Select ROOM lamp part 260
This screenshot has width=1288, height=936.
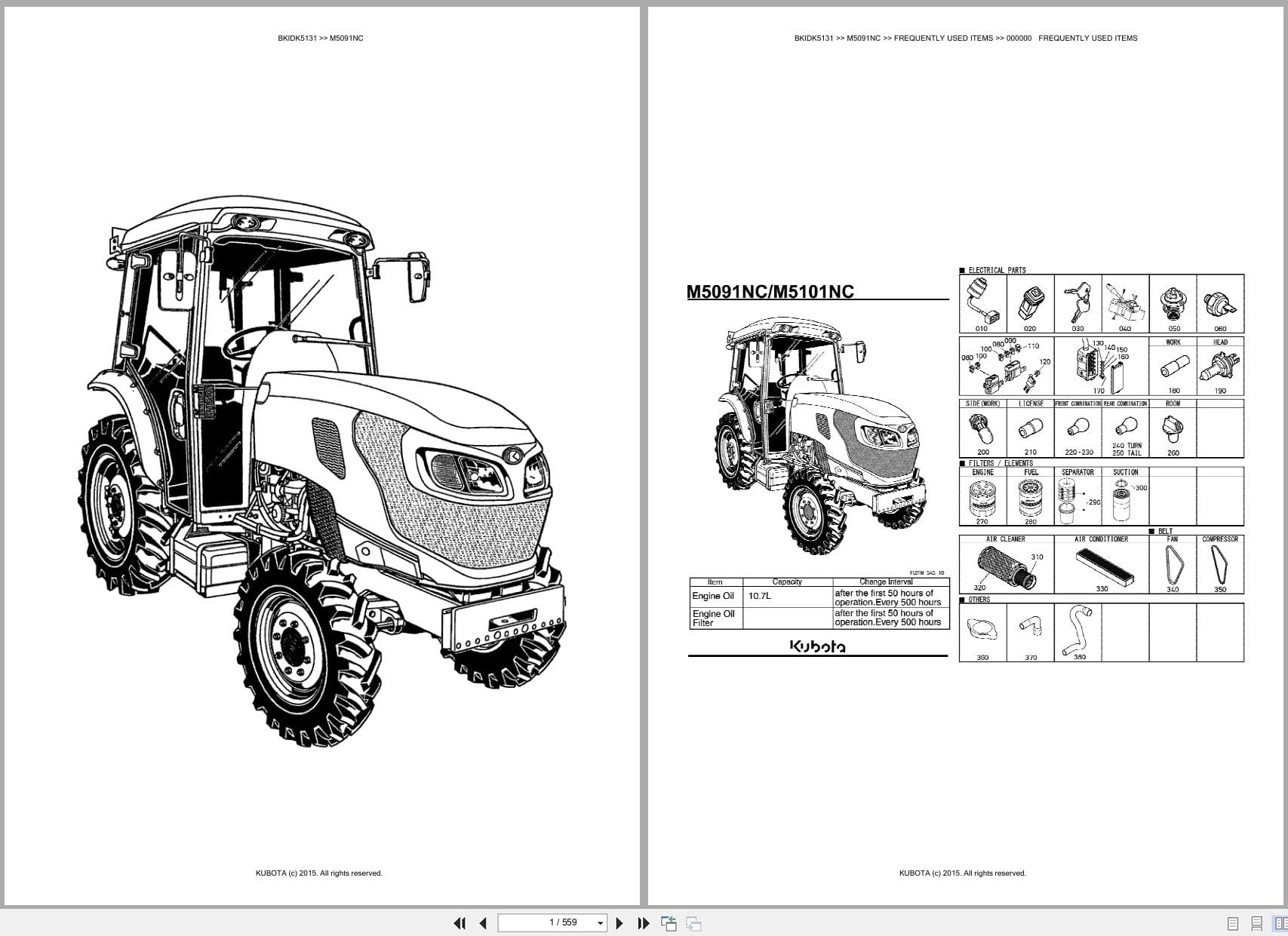click(1173, 428)
